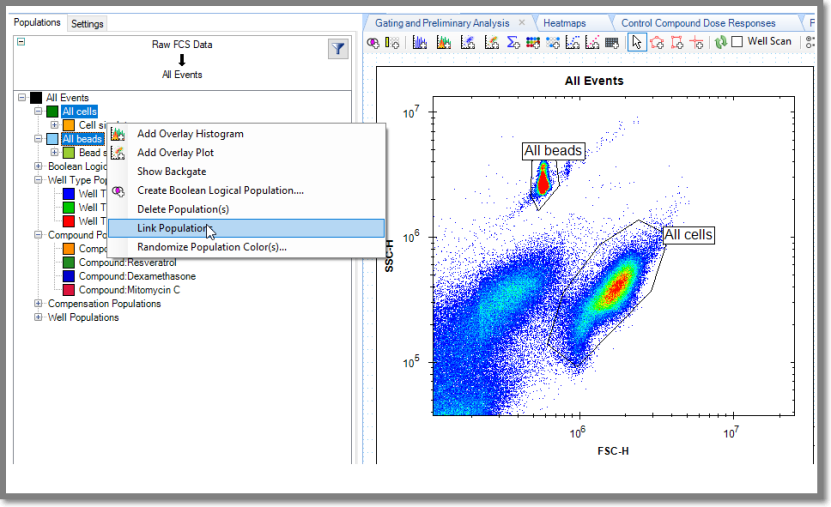This screenshot has height=507, width=831.
Task: Close the Gating and Preliminary Analysis tab
Action: pyautogui.click(x=522, y=22)
